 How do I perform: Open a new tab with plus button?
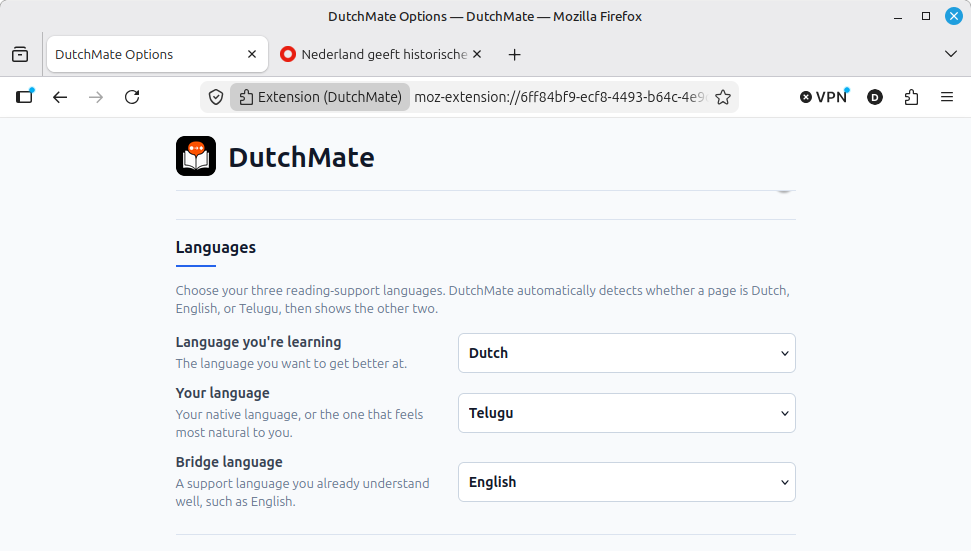pos(515,55)
